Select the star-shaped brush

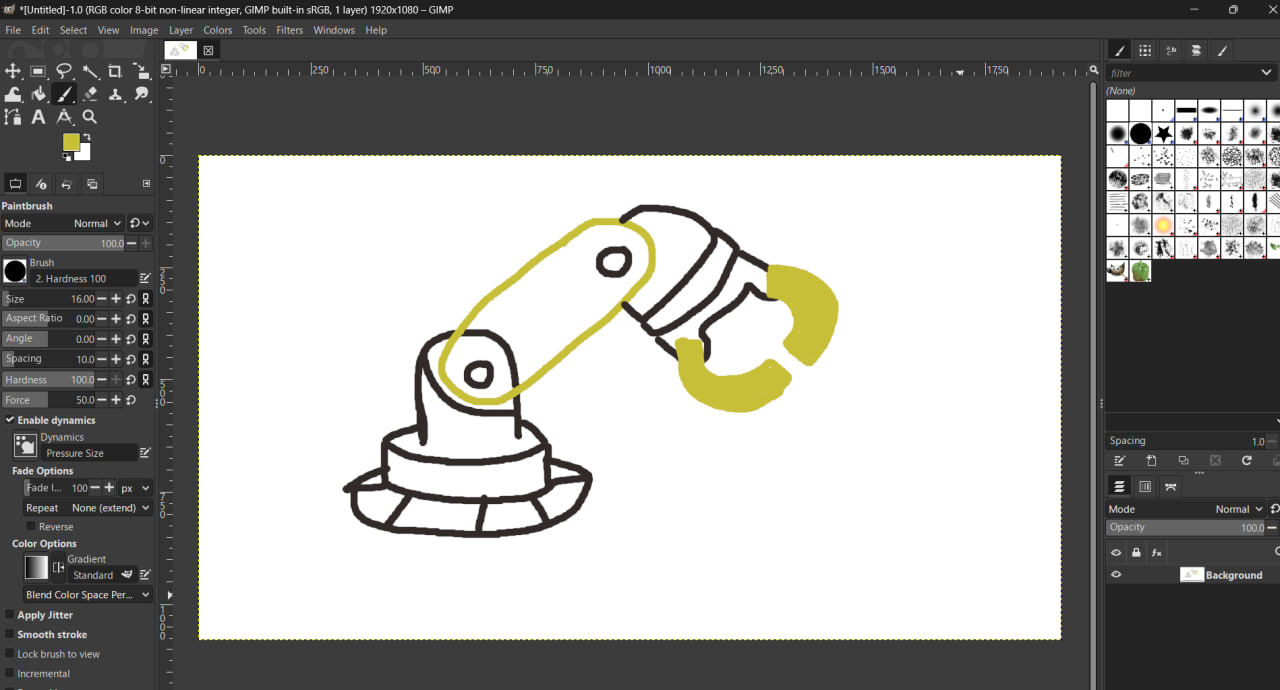pos(1163,133)
